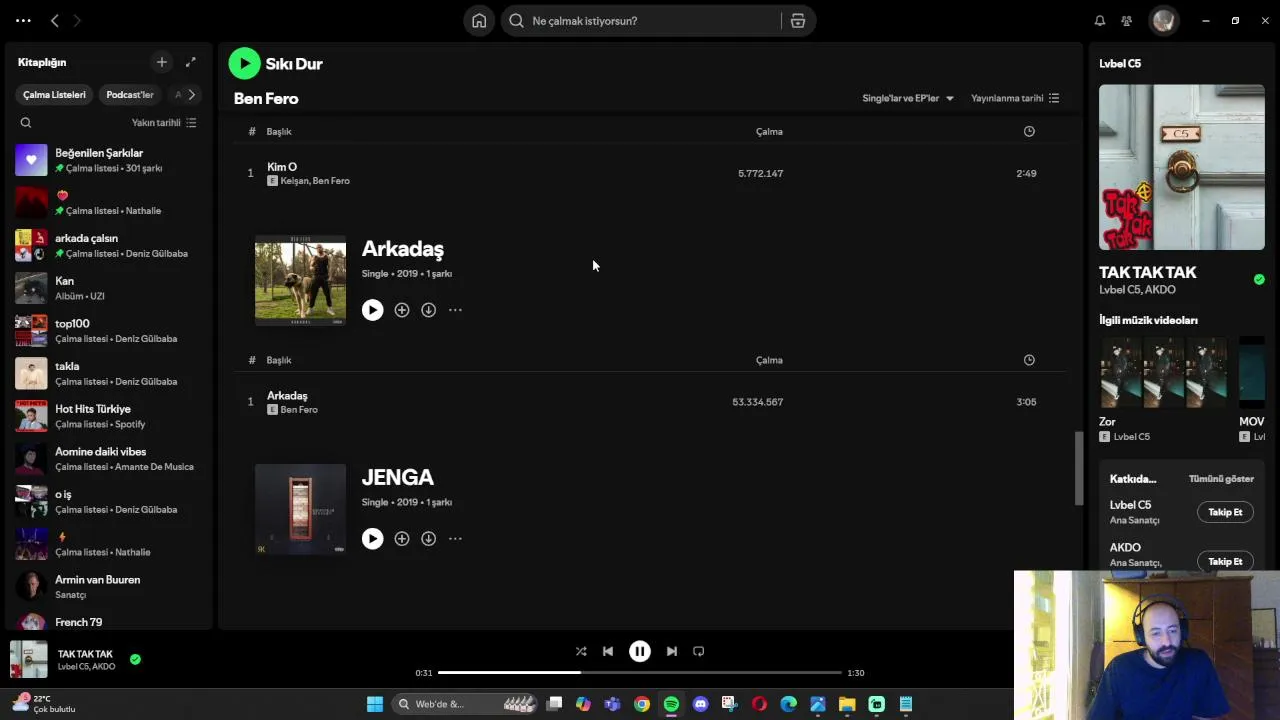Open the three-dot app menu

click(x=23, y=20)
